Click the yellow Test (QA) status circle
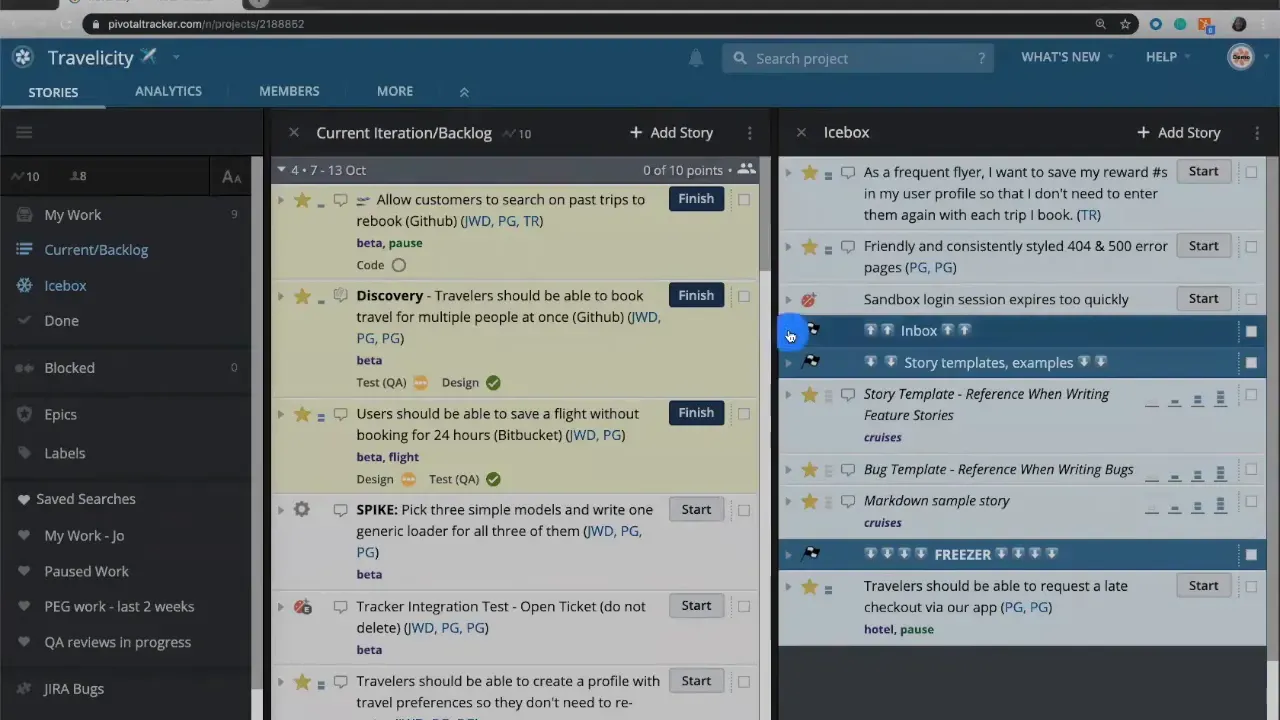Screen dimensions: 1280x720 pos(420,382)
